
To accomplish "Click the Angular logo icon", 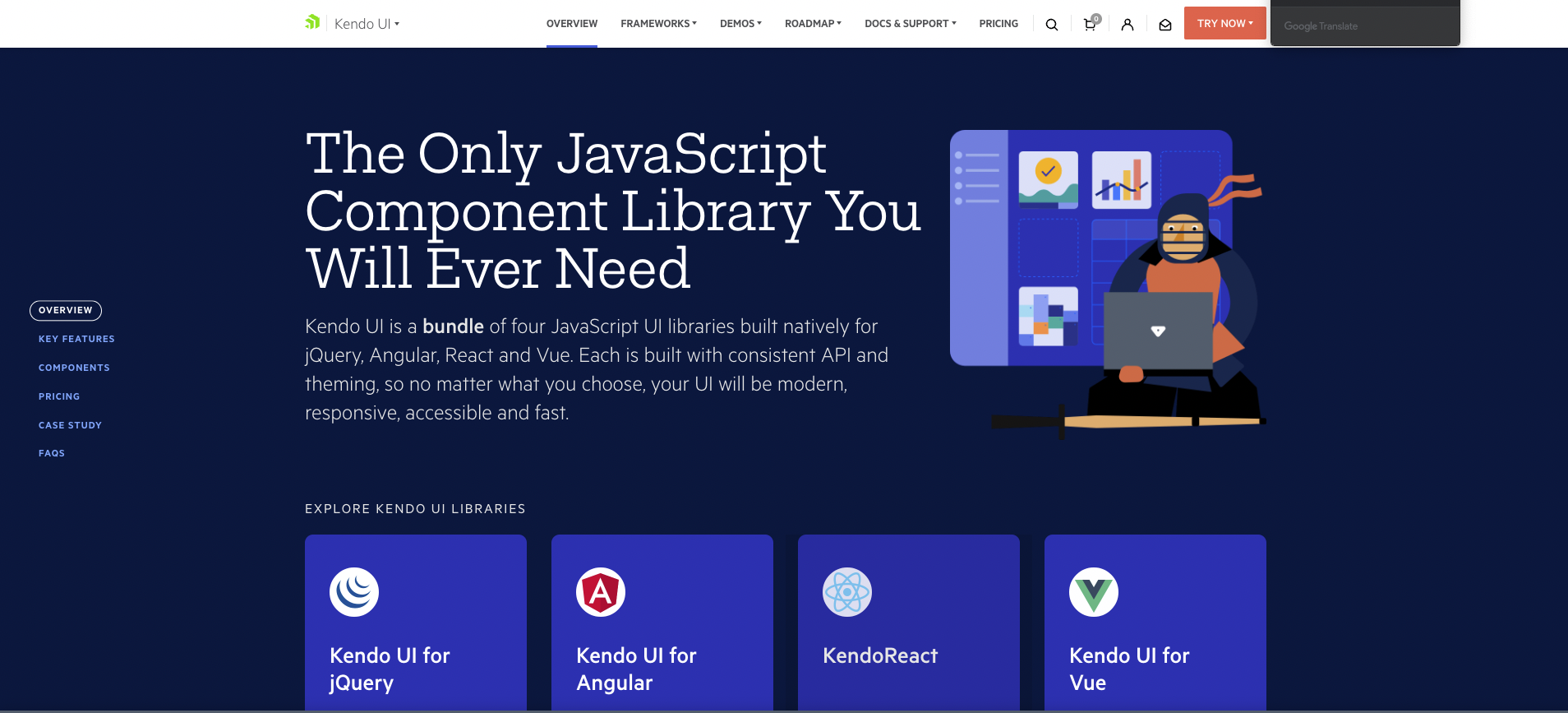I will [x=601, y=592].
